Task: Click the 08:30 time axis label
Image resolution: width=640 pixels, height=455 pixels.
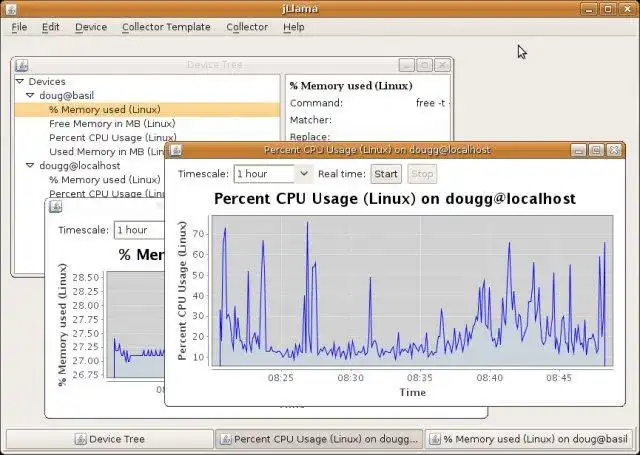Action: (x=350, y=378)
